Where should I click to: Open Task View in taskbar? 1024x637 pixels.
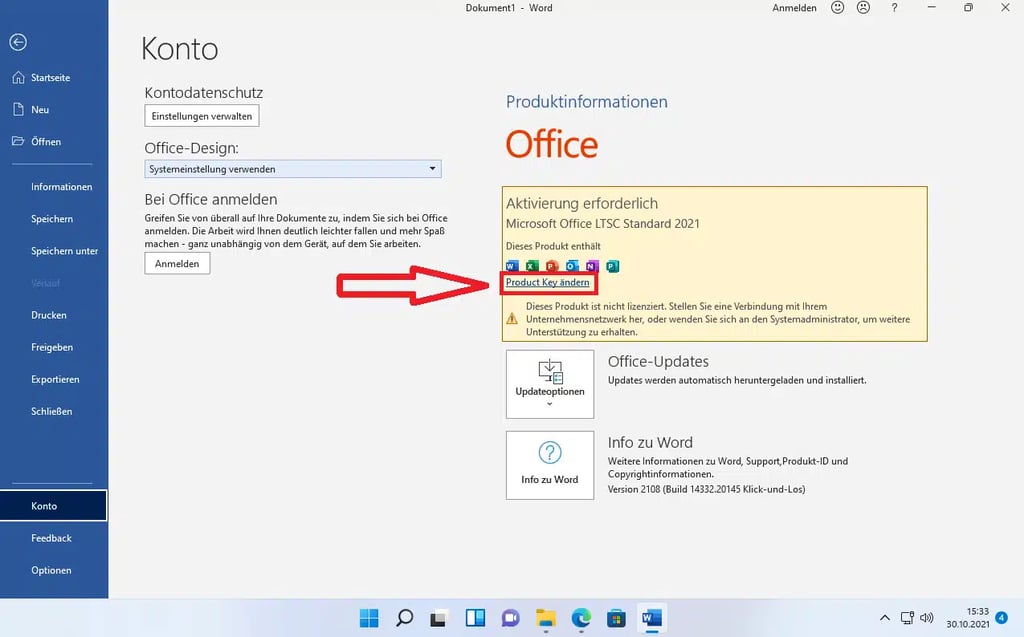point(439,617)
